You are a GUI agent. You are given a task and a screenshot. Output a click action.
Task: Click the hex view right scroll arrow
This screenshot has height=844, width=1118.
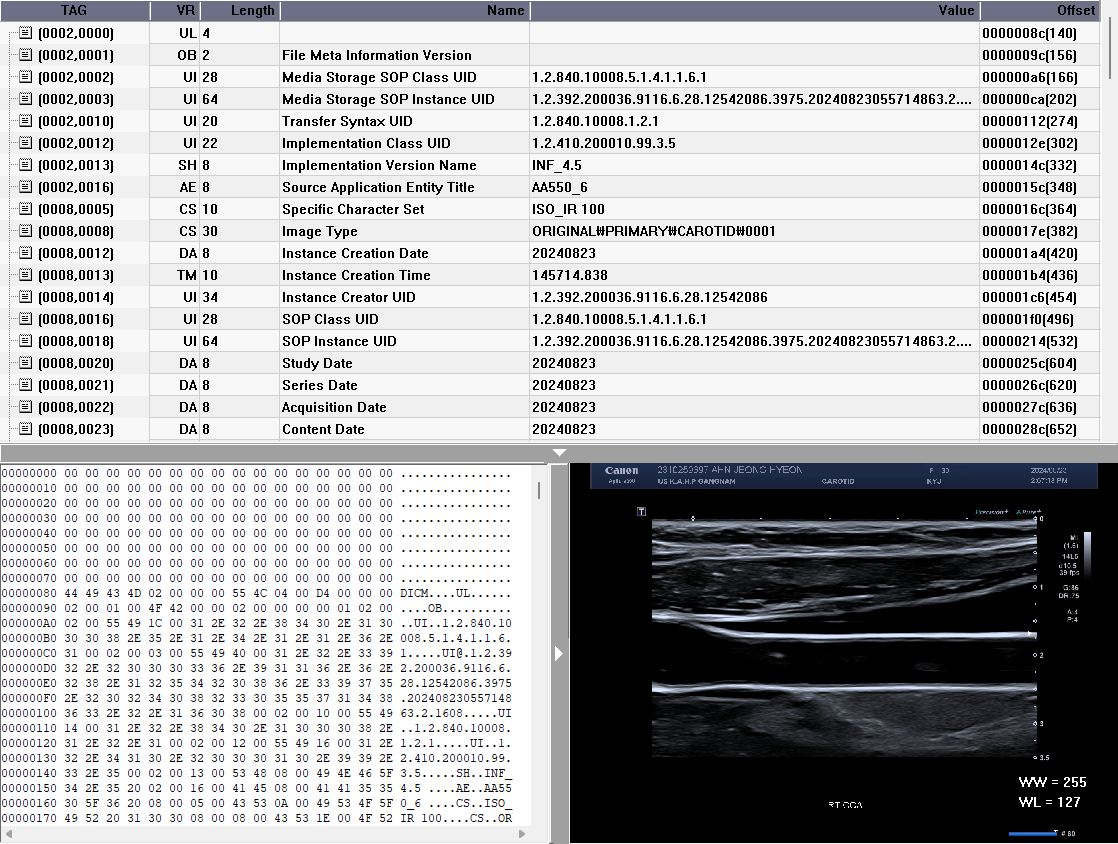pos(522,833)
